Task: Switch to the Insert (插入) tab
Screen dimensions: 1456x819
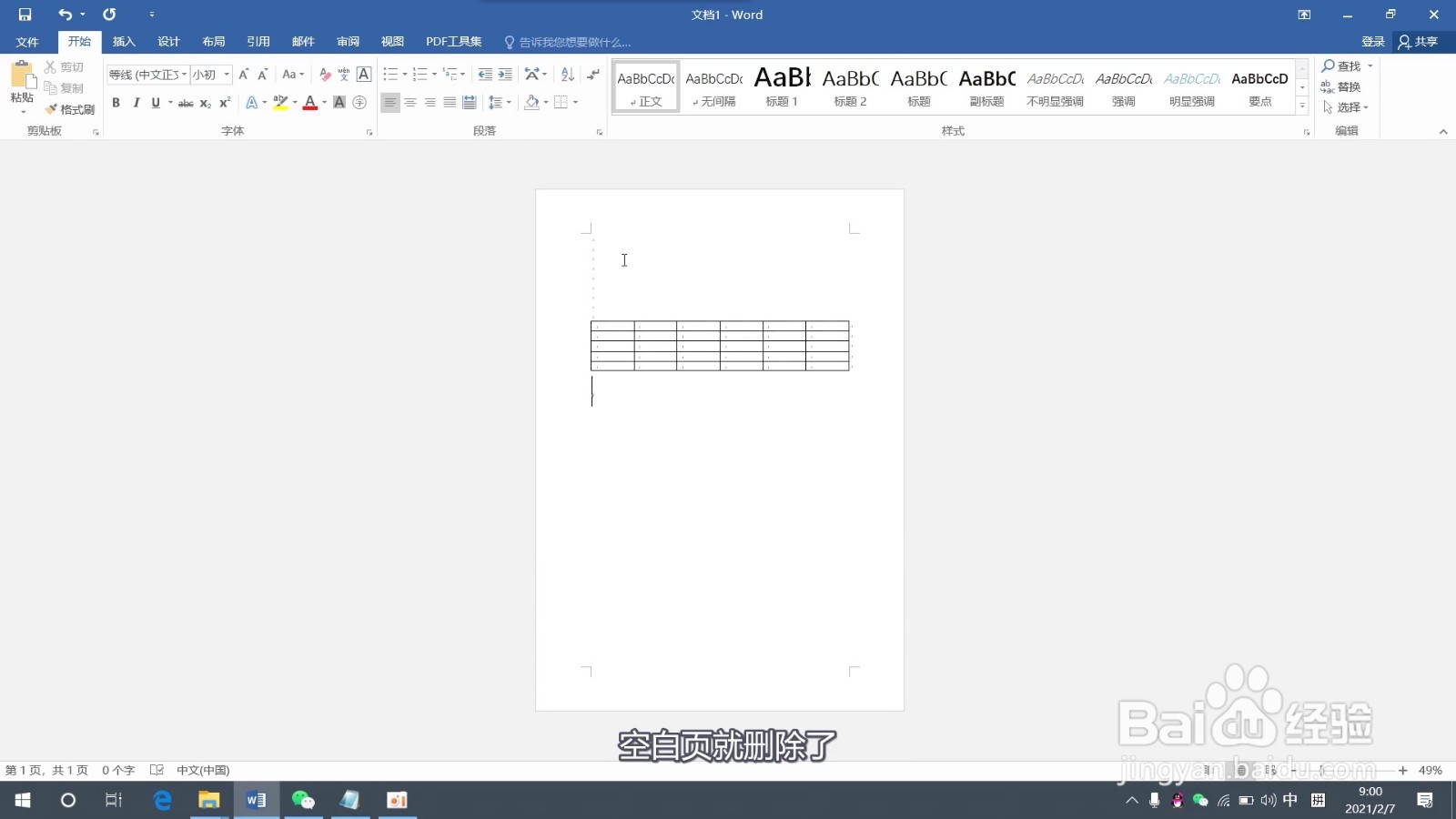Action: [124, 42]
